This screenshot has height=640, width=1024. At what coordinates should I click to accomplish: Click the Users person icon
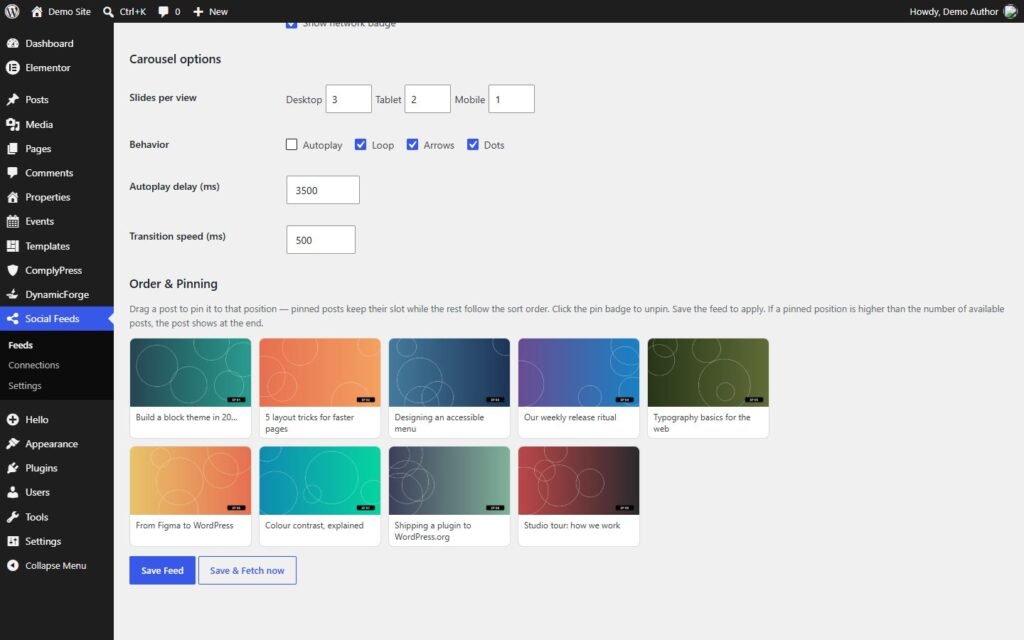[x=12, y=492]
